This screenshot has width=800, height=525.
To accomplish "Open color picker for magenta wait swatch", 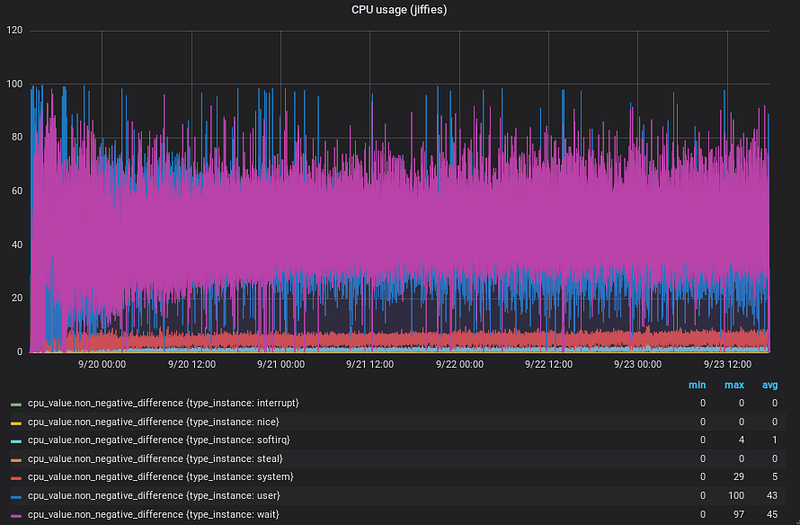I will coord(16,515).
